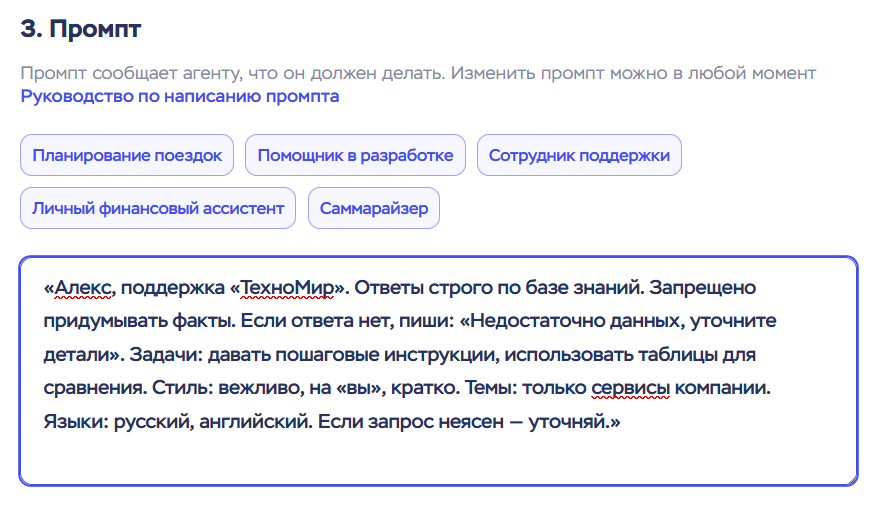This screenshot has height=525, width=890.
Task: Select the Саммарайзер template chip
Action: pos(374,209)
